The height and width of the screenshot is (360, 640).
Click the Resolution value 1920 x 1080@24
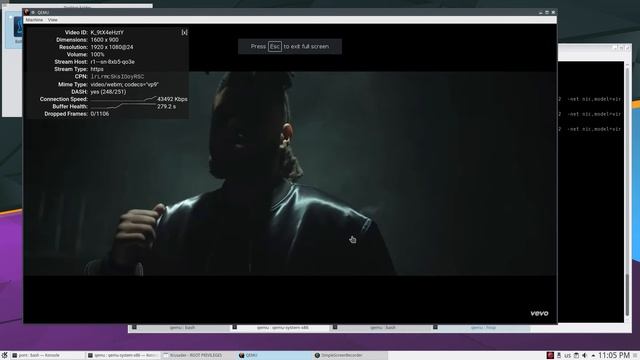point(112,47)
